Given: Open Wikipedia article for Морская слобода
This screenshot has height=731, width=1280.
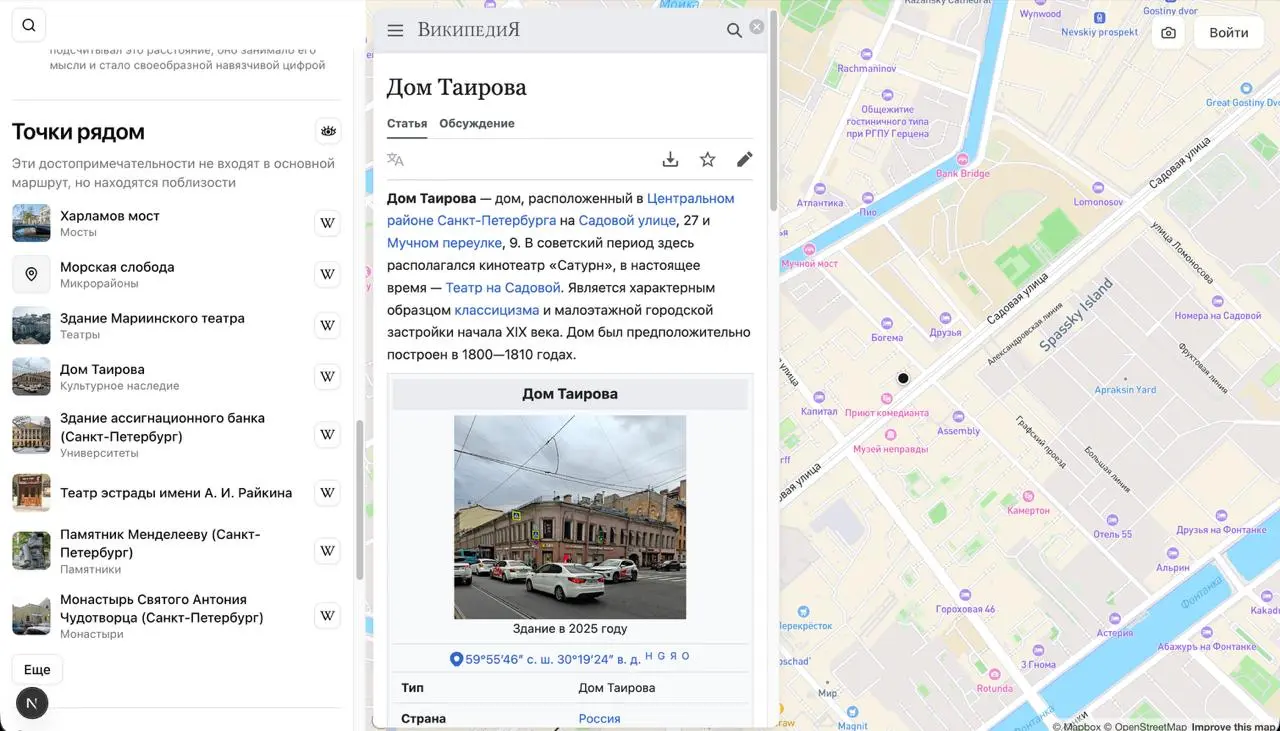Looking at the screenshot, I should coord(327,274).
